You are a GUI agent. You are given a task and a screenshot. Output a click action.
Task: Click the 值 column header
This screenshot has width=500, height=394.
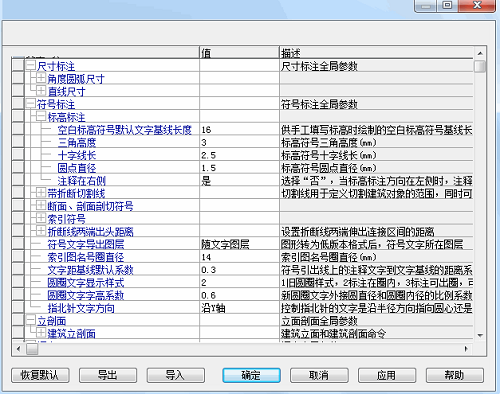[x=239, y=53]
